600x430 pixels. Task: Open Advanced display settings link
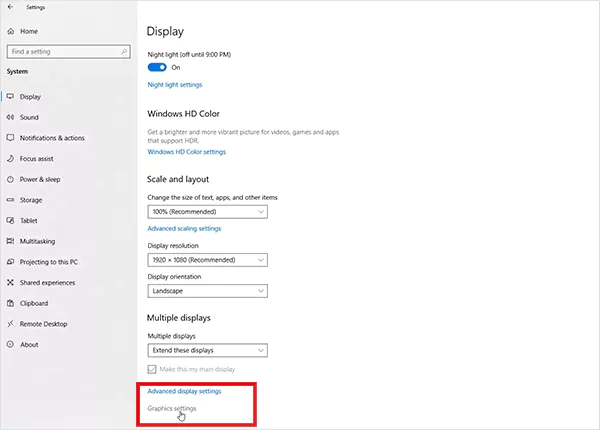[x=184, y=391]
